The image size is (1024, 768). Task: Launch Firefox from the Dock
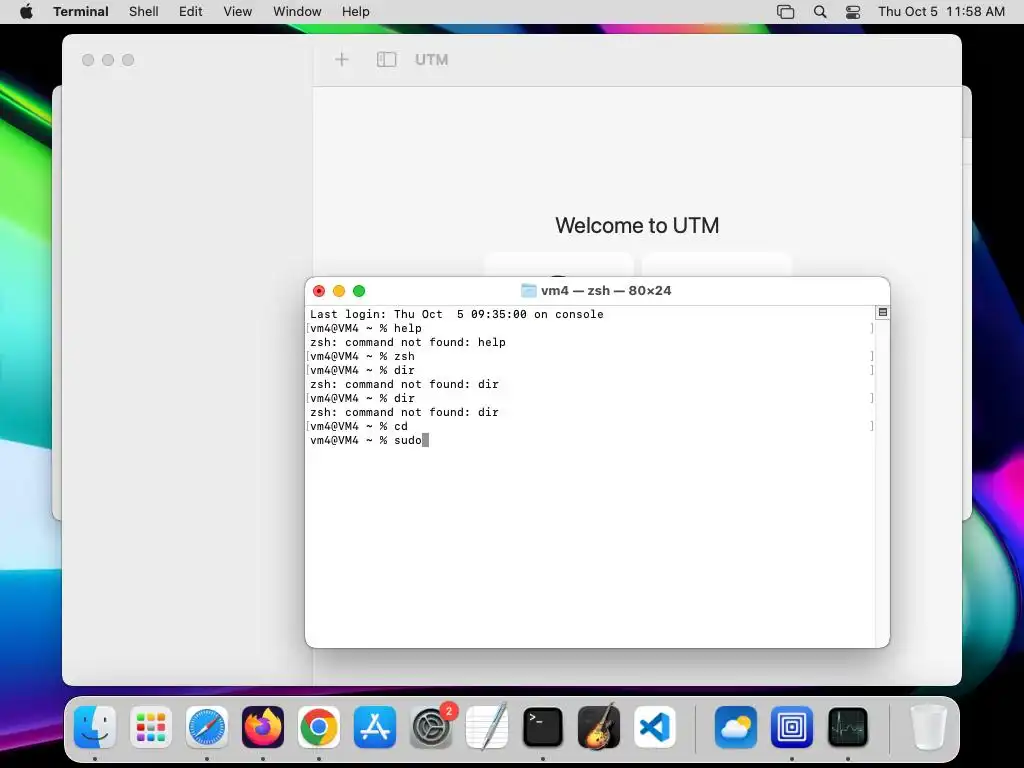pos(263,727)
